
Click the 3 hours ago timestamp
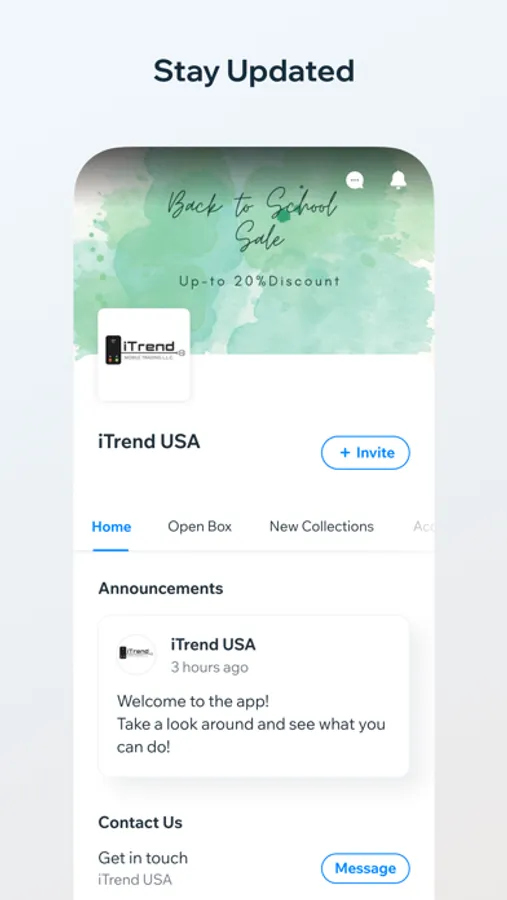coord(210,668)
